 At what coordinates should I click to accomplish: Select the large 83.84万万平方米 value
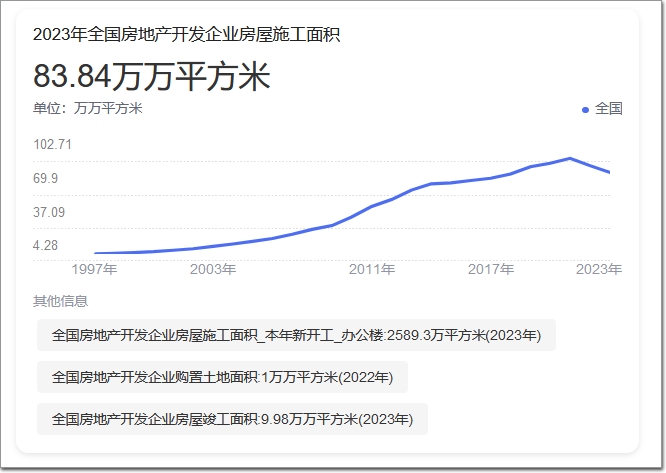[152, 76]
